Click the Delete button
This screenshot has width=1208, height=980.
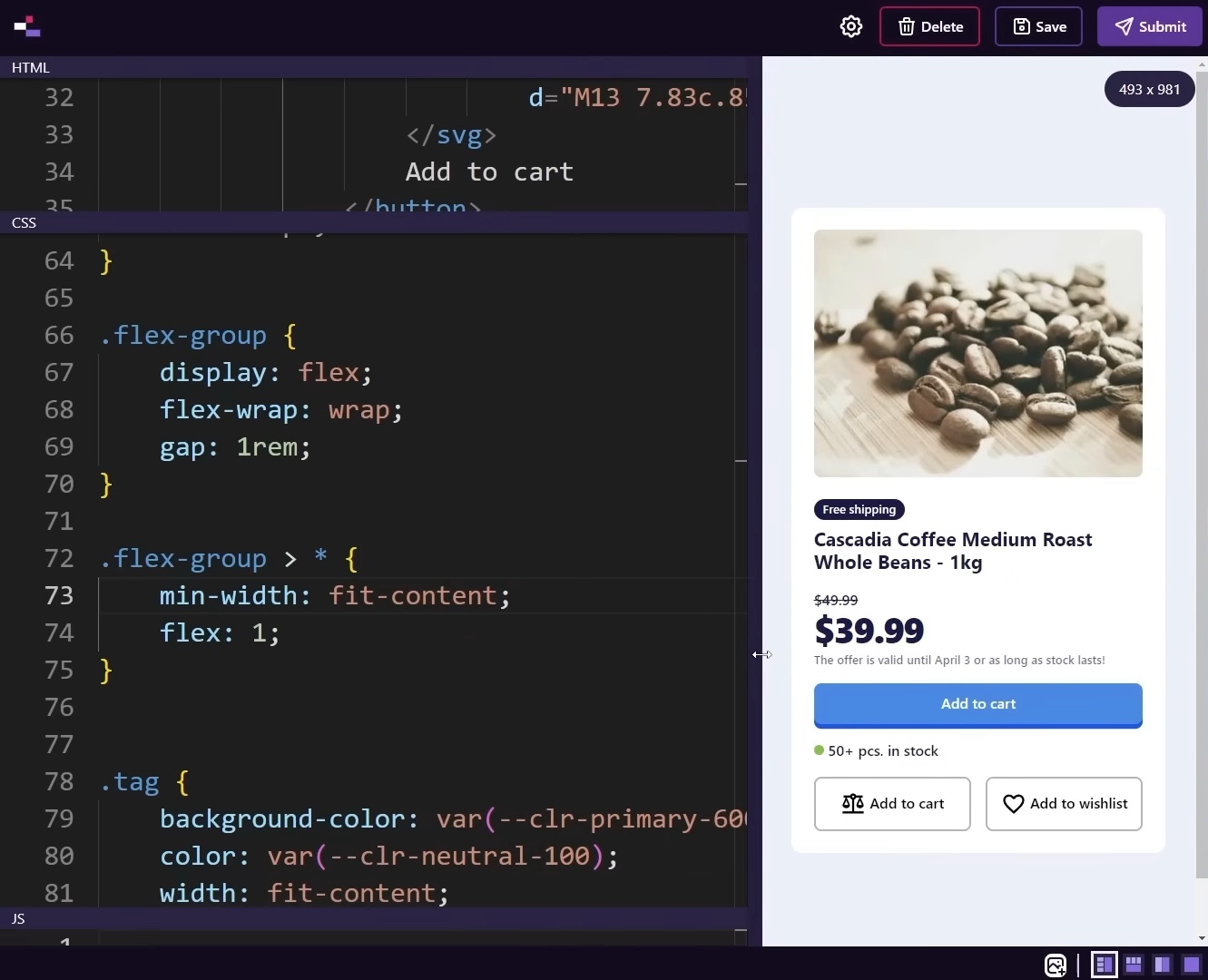point(929,26)
